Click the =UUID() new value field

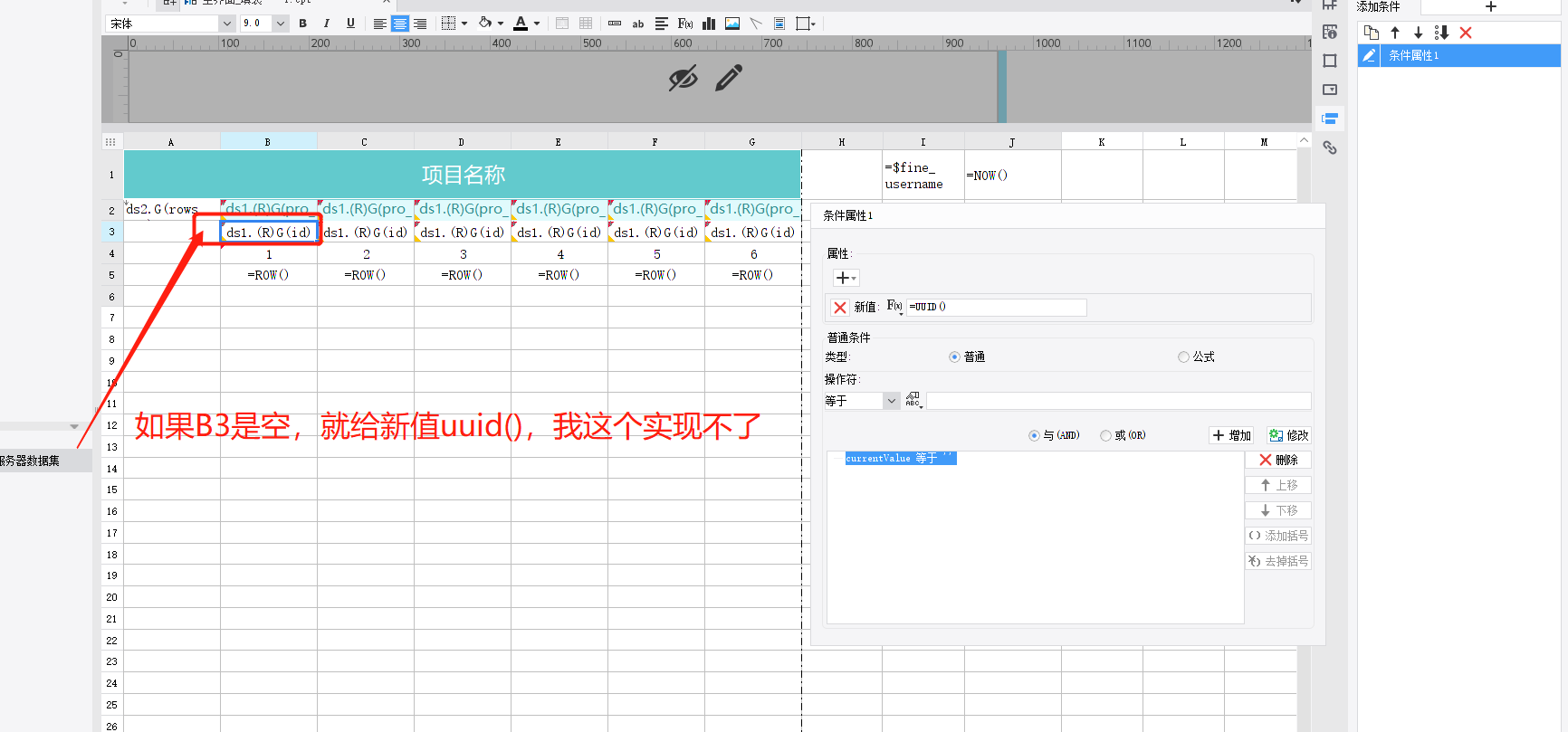point(996,307)
